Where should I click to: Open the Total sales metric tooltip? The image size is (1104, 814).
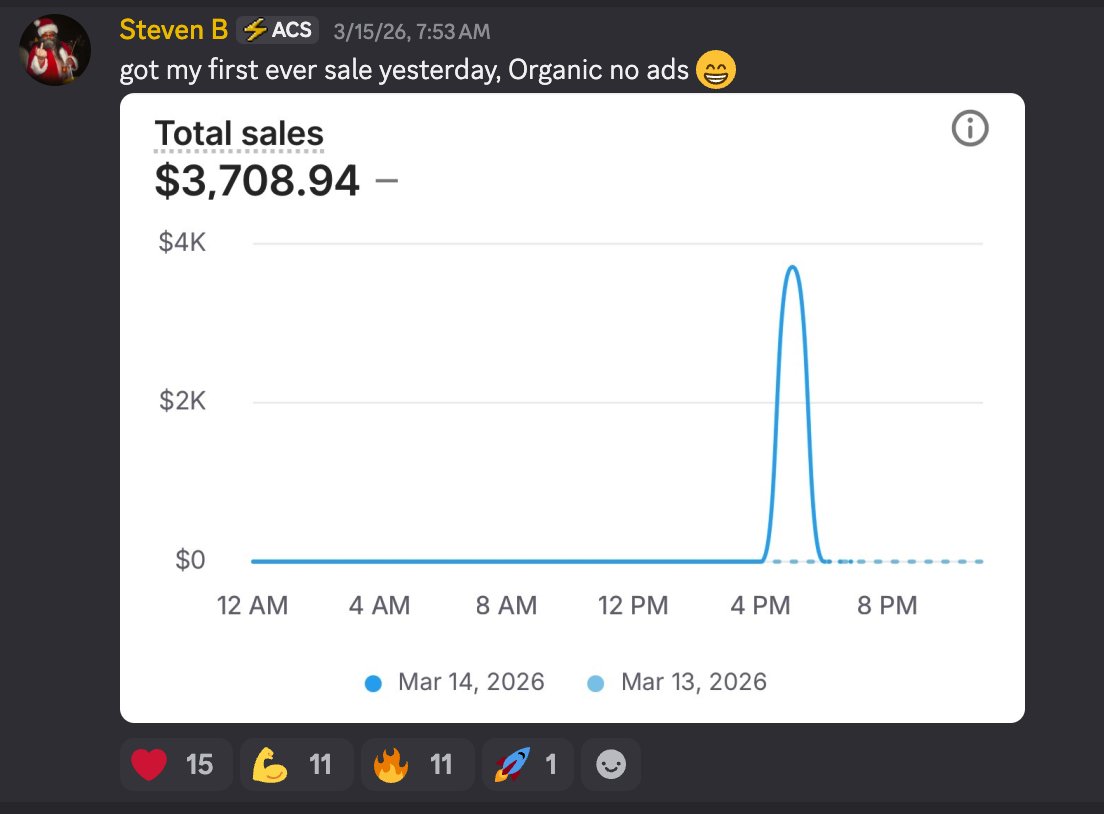(x=239, y=133)
